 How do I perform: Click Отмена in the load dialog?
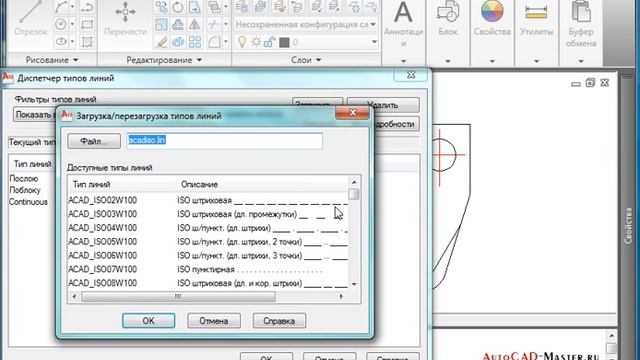[x=214, y=321]
